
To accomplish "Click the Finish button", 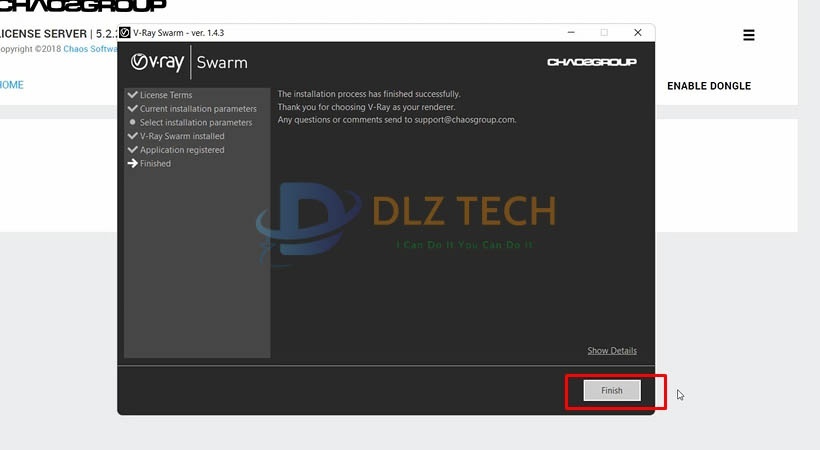I will (611, 391).
